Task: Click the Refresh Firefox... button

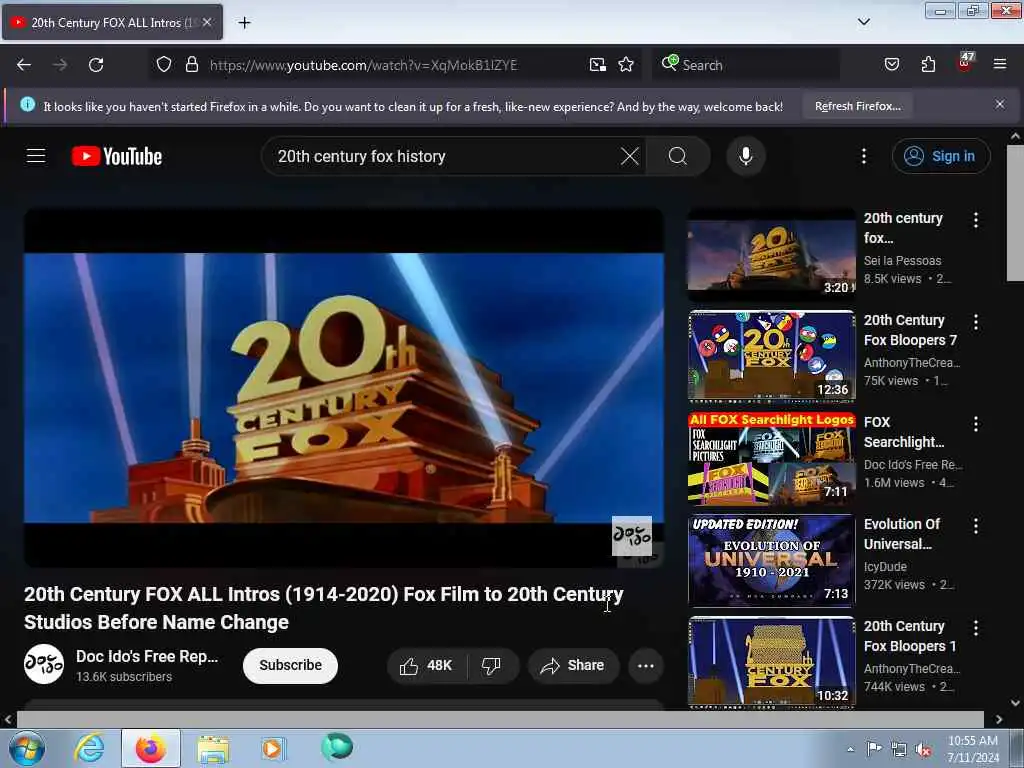Action: [857, 106]
